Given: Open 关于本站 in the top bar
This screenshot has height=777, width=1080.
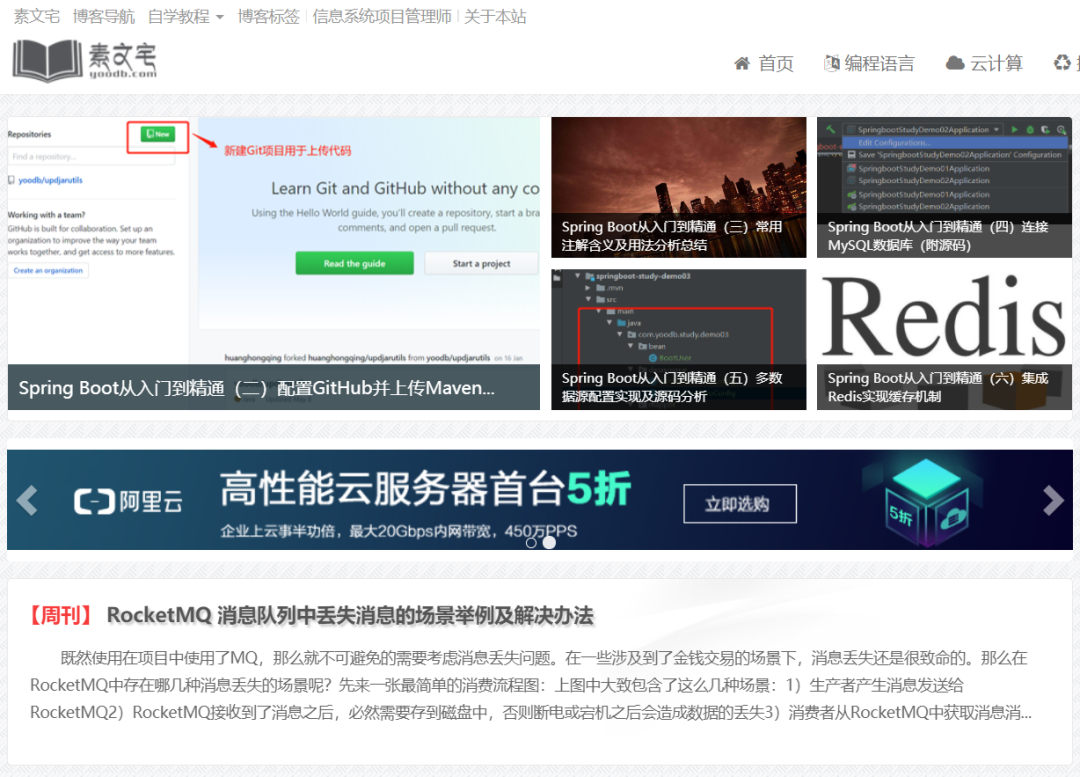Looking at the screenshot, I should (x=495, y=17).
